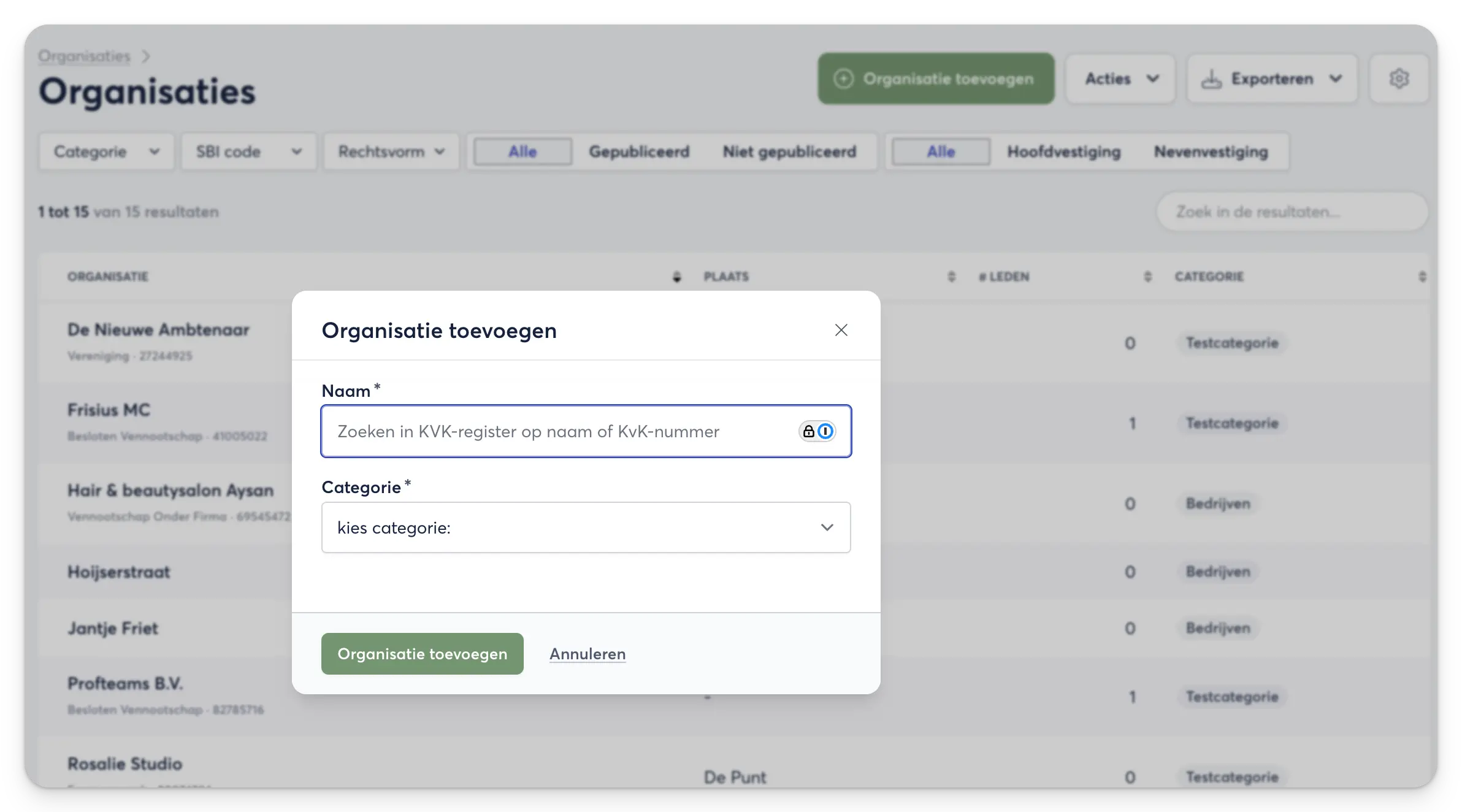The height and width of the screenshot is (812, 1462).
Task: Open the settings gear icon
Action: (1399, 79)
